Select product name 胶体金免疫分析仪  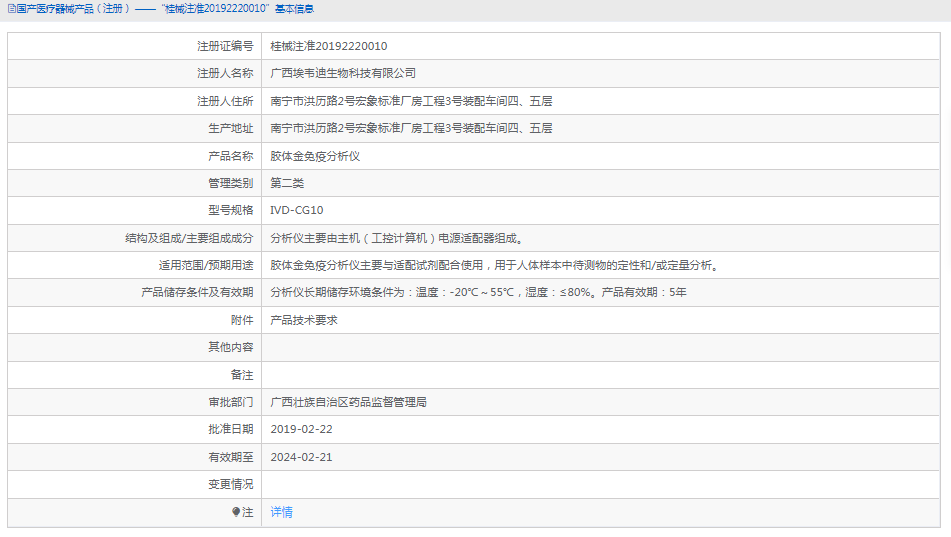(315, 157)
